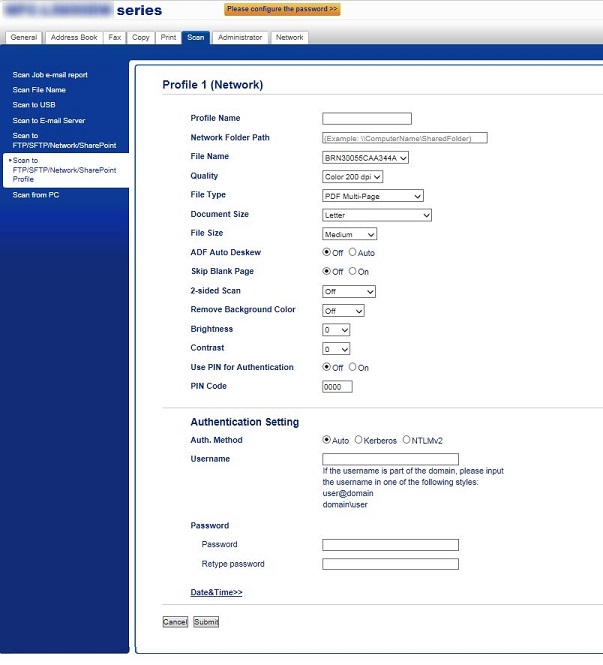Turn Skip Blank Page On
603x665 pixels.
352,272
